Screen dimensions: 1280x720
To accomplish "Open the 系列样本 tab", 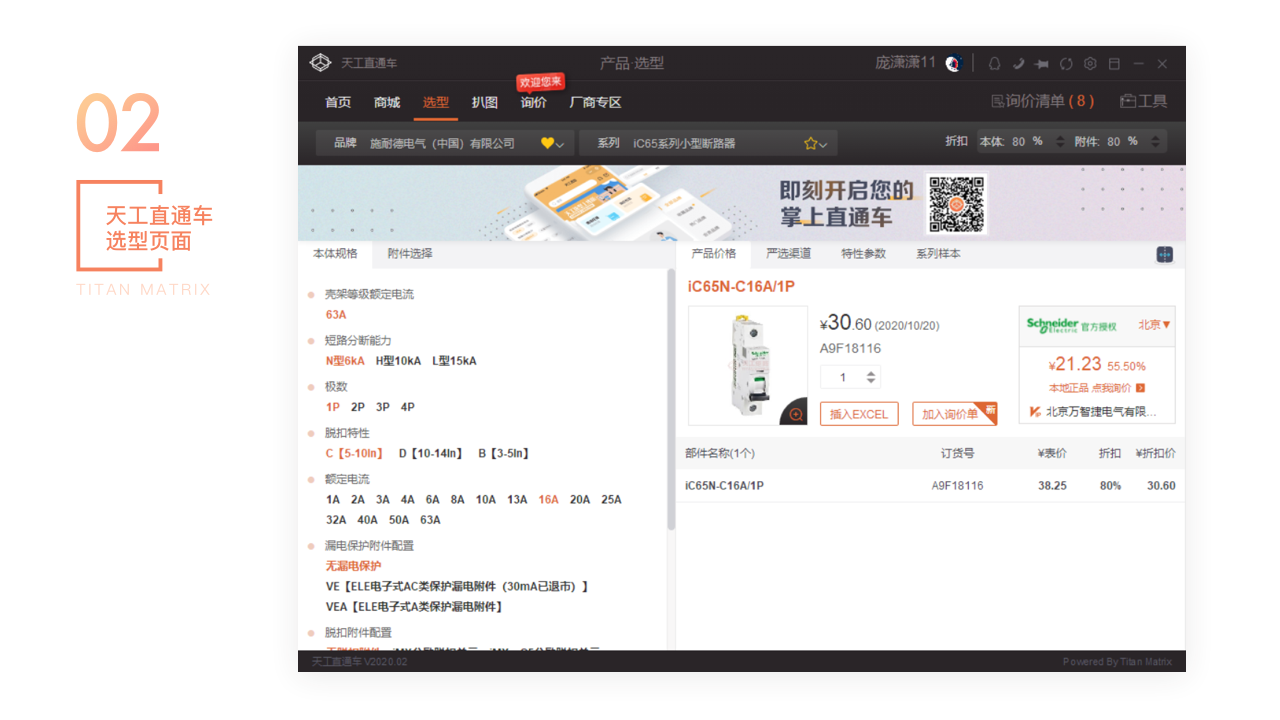I will (938, 254).
